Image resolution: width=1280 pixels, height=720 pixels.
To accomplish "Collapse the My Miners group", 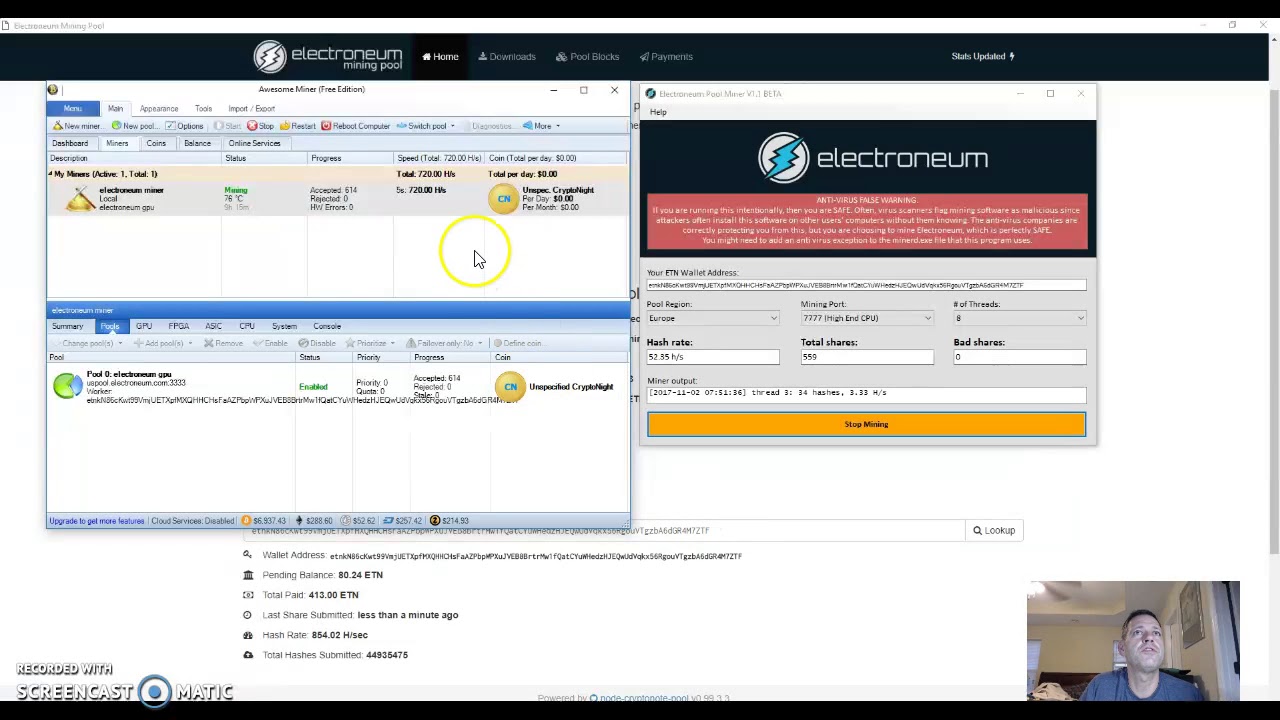I will pyautogui.click(x=51, y=174).
